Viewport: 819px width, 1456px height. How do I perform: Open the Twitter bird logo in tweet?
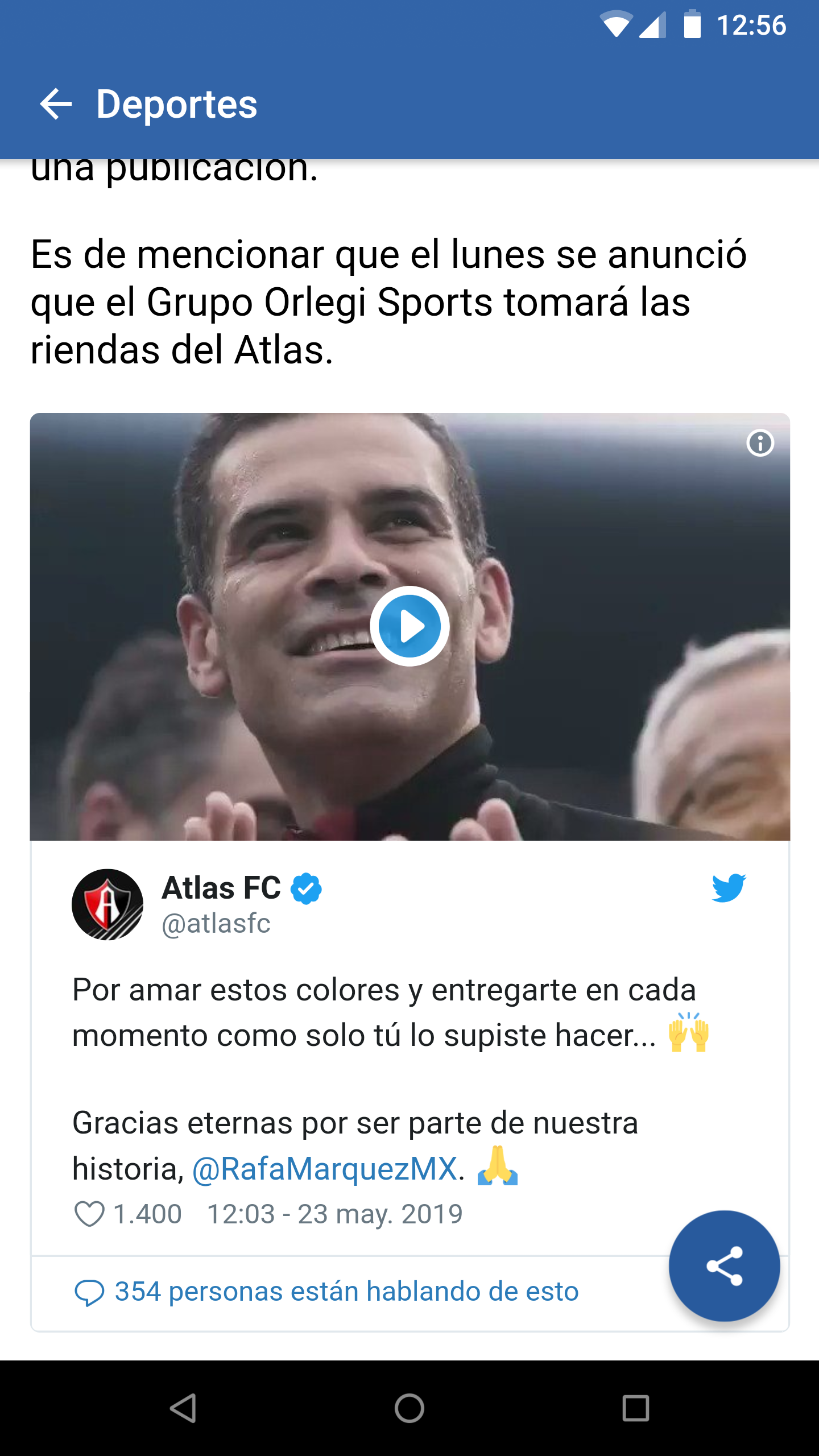729,888
